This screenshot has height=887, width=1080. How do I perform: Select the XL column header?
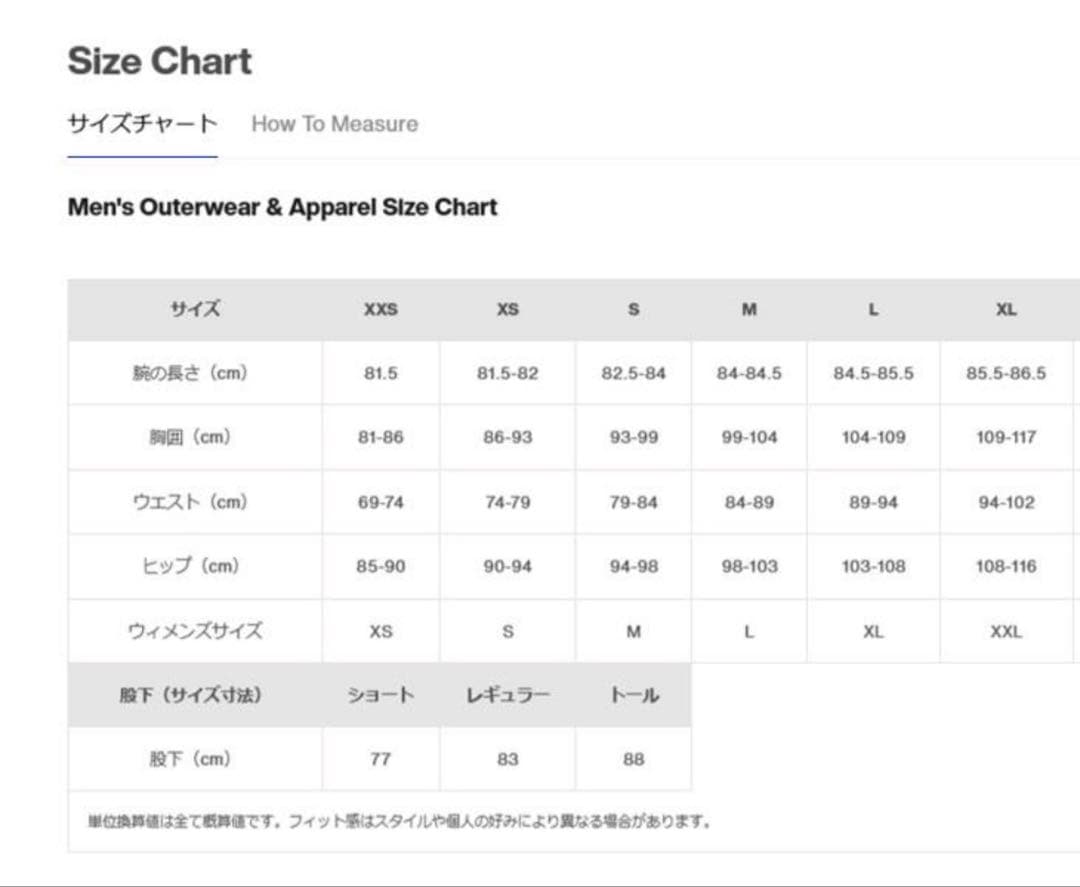click(1007, 310)
